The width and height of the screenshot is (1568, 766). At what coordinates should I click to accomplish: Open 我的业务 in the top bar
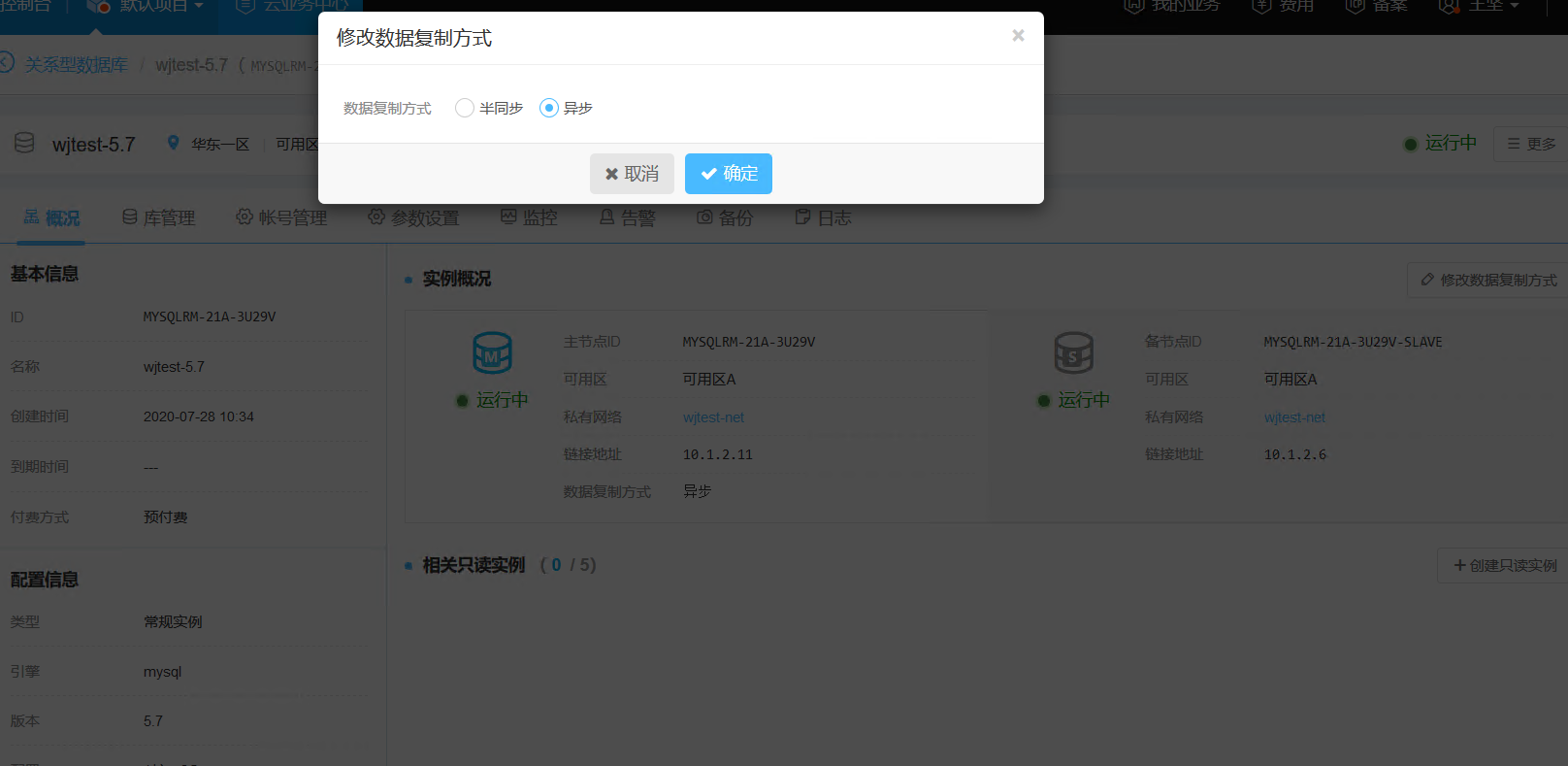(x=1172, y=8)
